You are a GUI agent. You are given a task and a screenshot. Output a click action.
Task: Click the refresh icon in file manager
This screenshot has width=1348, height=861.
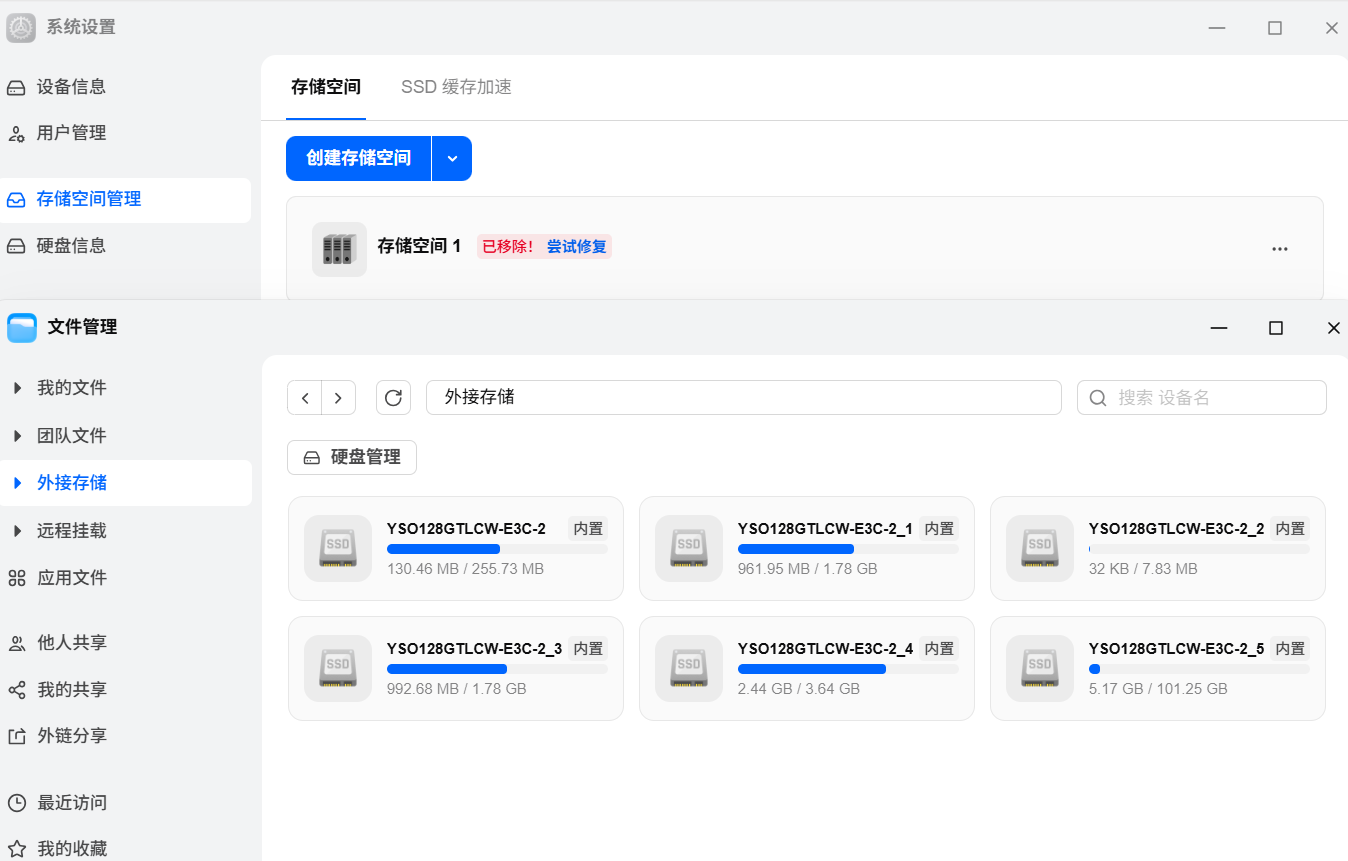click(393, 398)
